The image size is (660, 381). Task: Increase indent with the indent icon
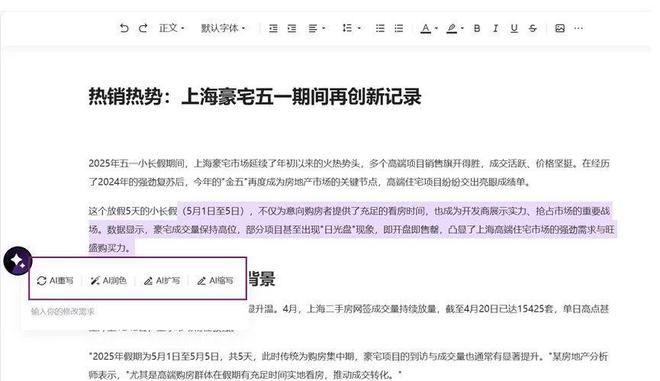point(292,28)
